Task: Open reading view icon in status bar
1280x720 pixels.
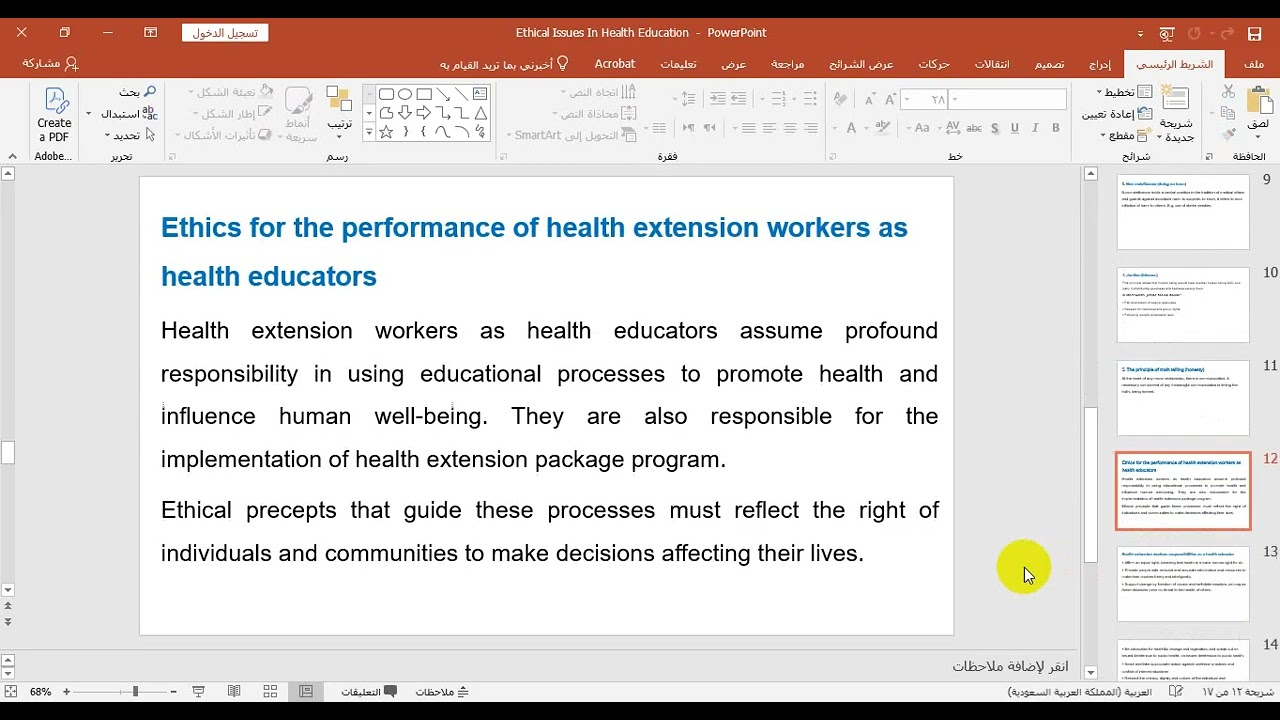Action: (234, 691)
